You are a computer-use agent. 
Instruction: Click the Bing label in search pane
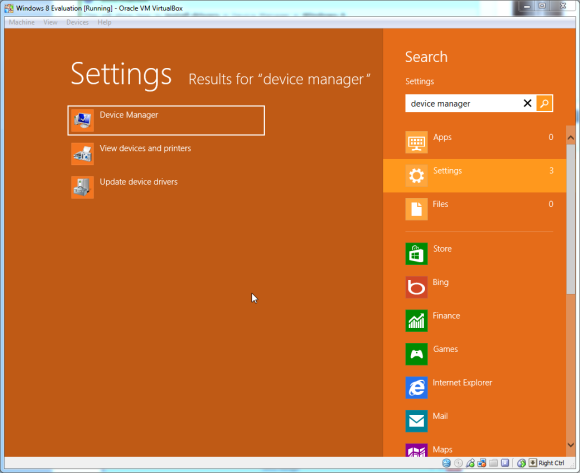(x=441, y=283)
